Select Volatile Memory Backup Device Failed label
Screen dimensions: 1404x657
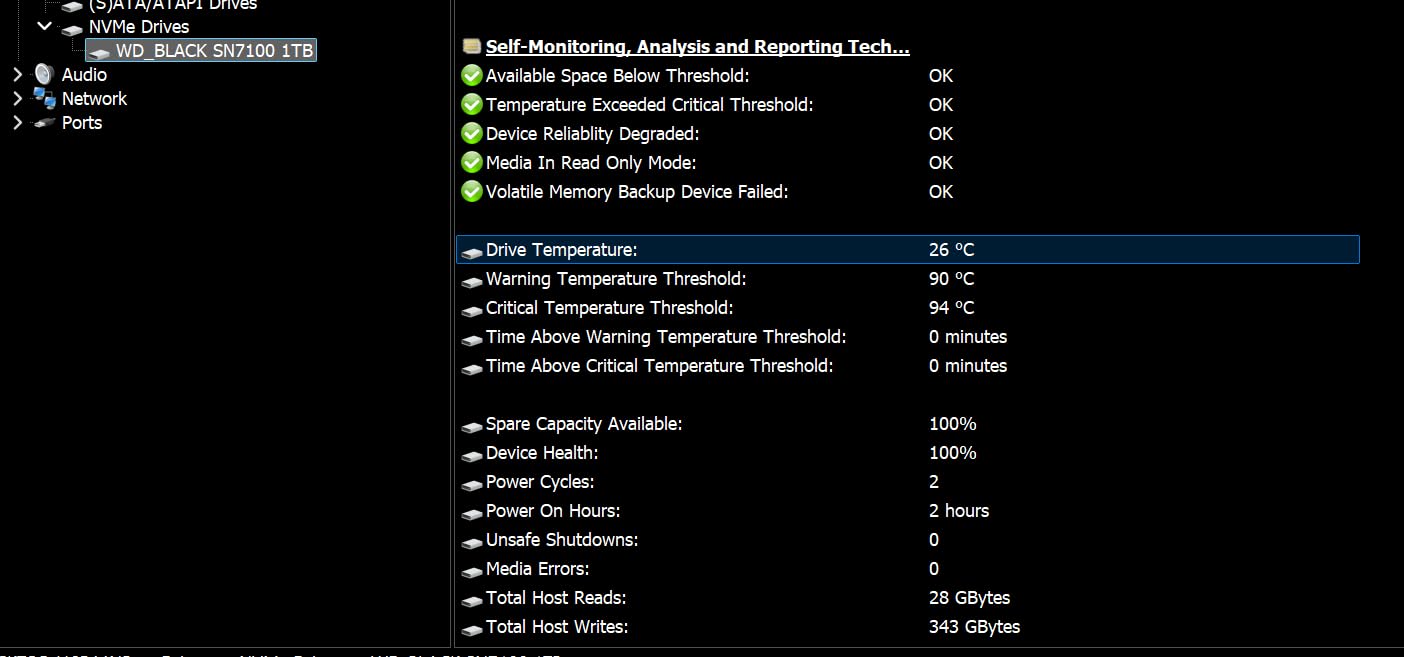[x=637, y=192]
